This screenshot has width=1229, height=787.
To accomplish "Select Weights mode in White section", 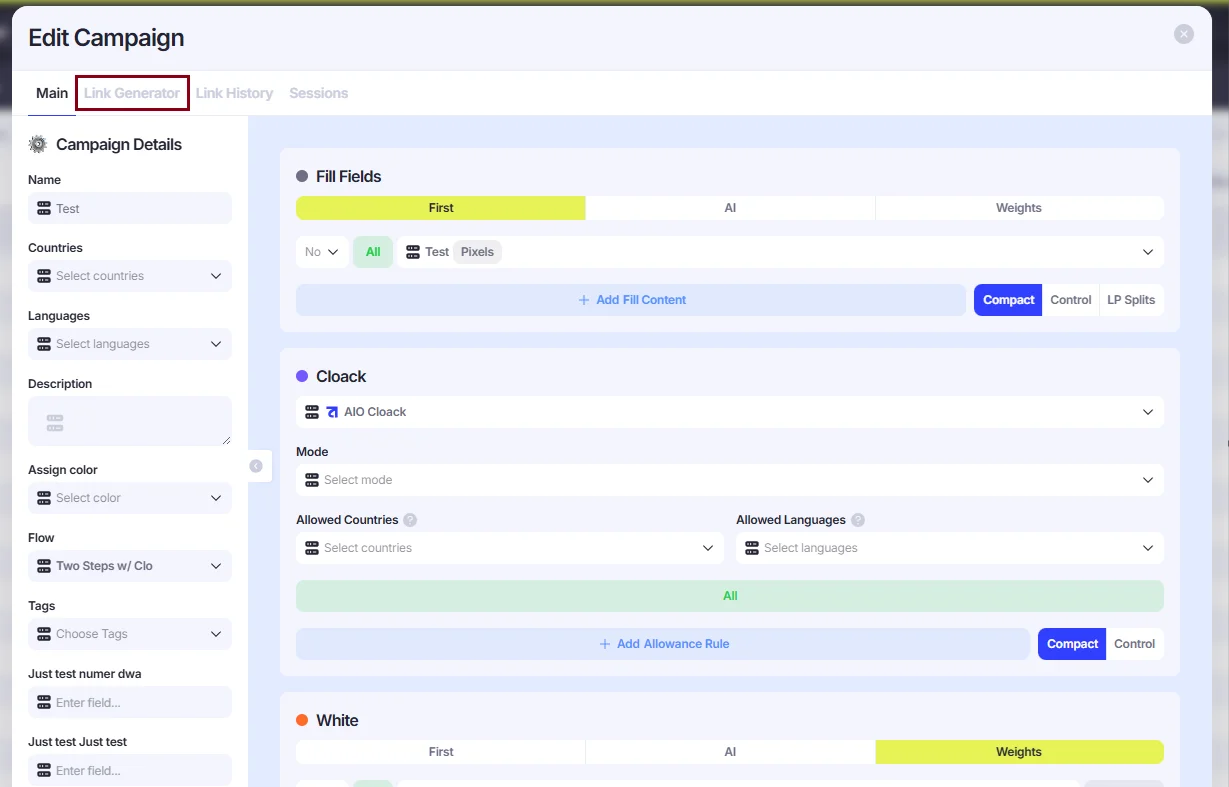I will [x=1019, y=752].
